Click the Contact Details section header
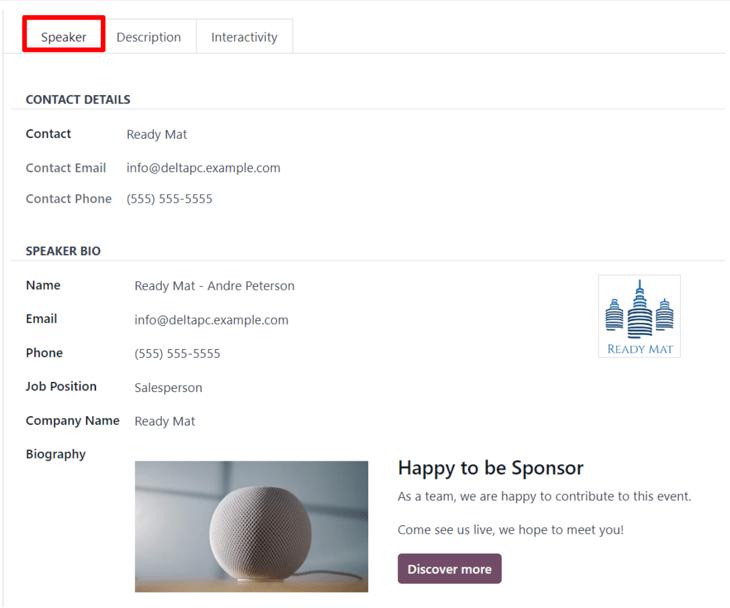This screenshot has width=730, height=608. (78, 100)
